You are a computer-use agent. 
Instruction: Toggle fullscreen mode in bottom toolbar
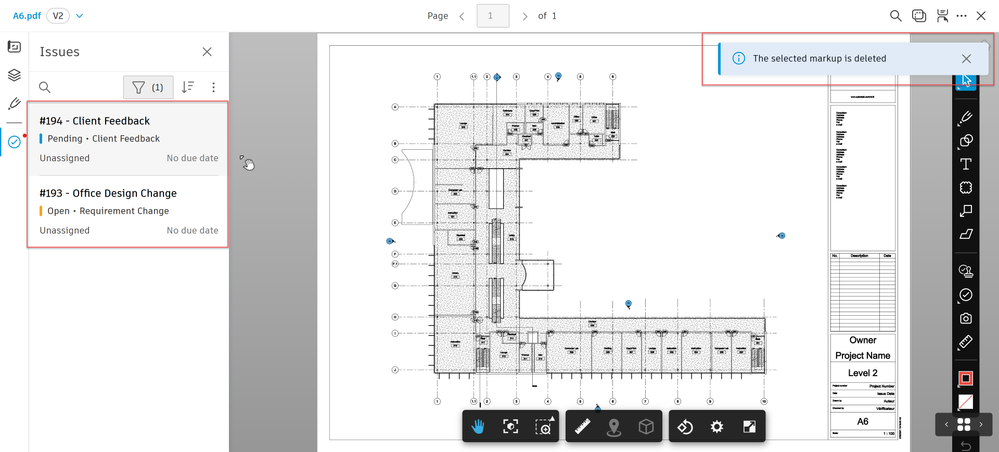point(749,426)
